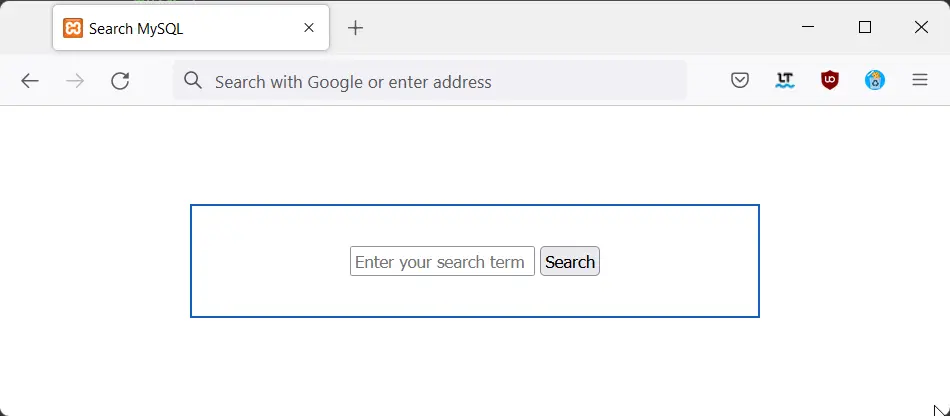Open a new tab with the plus button
Screen dimensions: 950x416
pyautogui.click(x=356, y=28)
